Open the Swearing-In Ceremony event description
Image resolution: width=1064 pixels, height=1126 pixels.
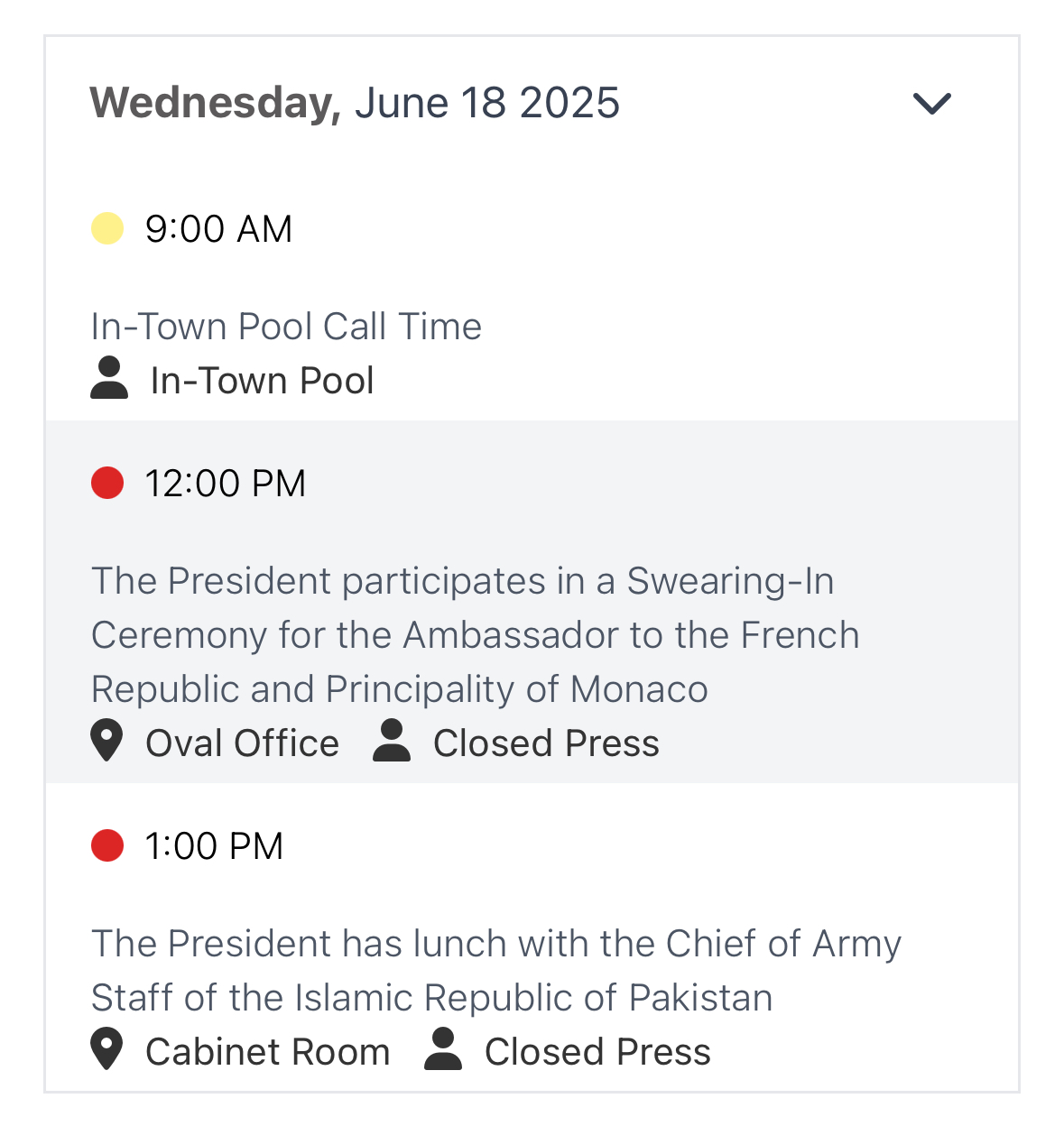click(476, 635)
